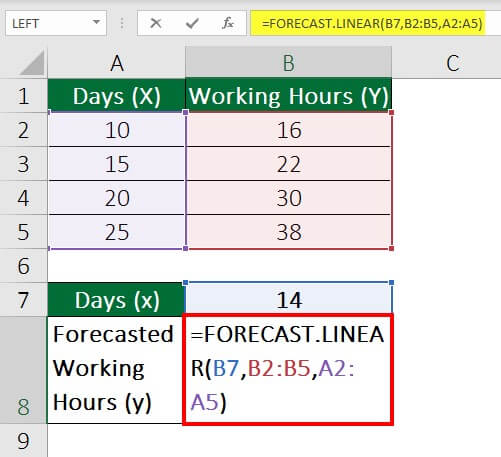Select cell containing 30
The height and width of the screenshot is (457, 501).
click(289, 198)
